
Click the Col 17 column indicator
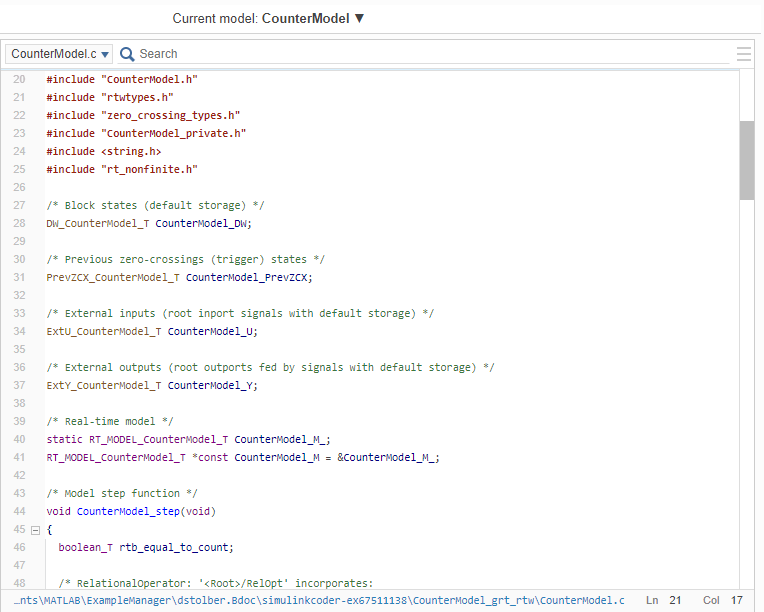point(723,600)
